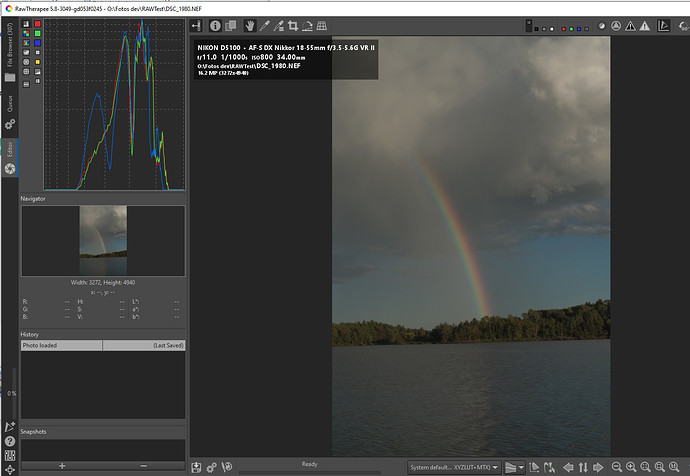This screenshot has width=690, height=476.
Task: Click the Navigator preview thumbnail
Action: pyautogui.click(x=103, y=240)
